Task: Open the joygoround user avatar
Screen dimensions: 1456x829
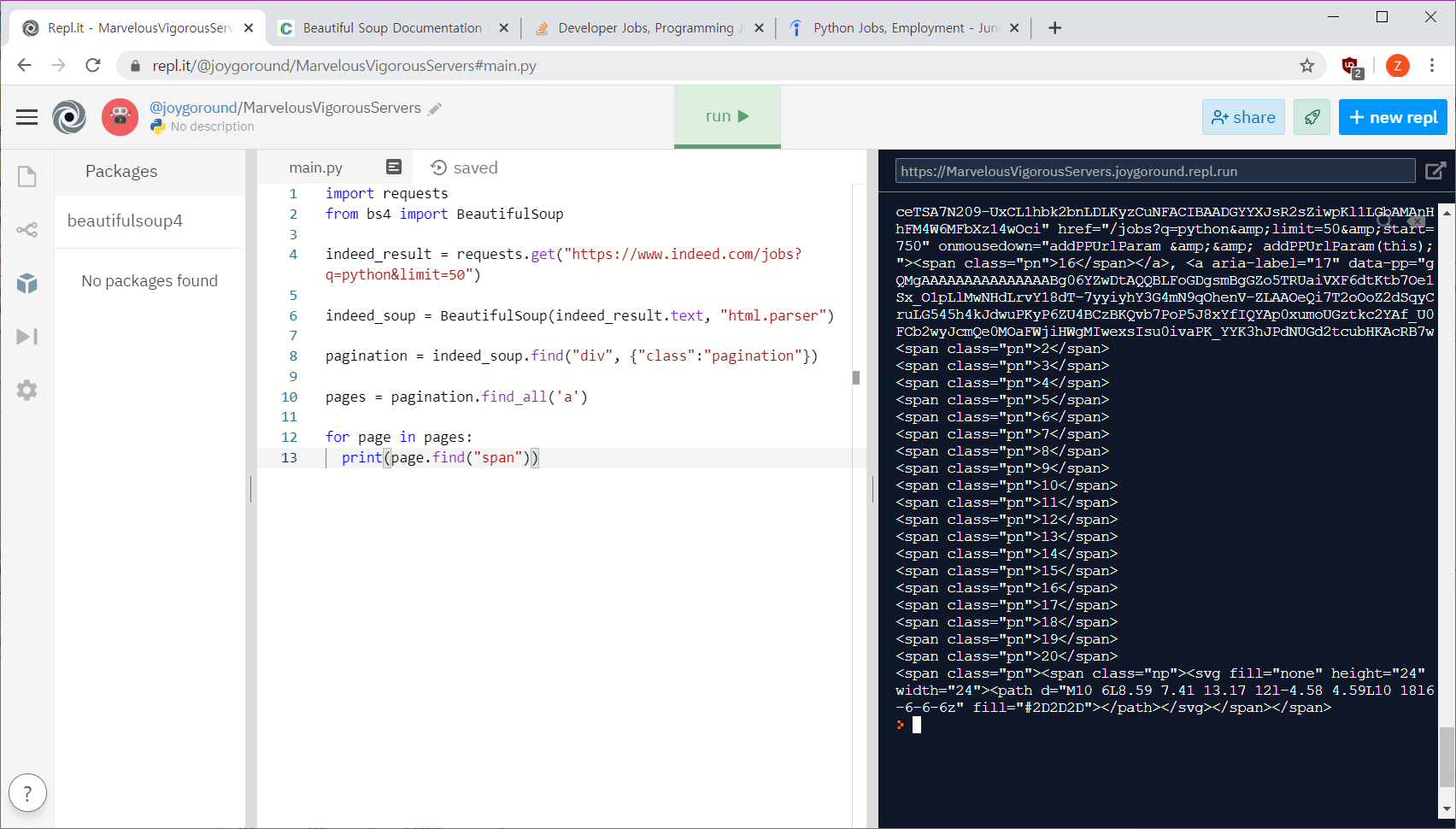Action: [120, 117]
